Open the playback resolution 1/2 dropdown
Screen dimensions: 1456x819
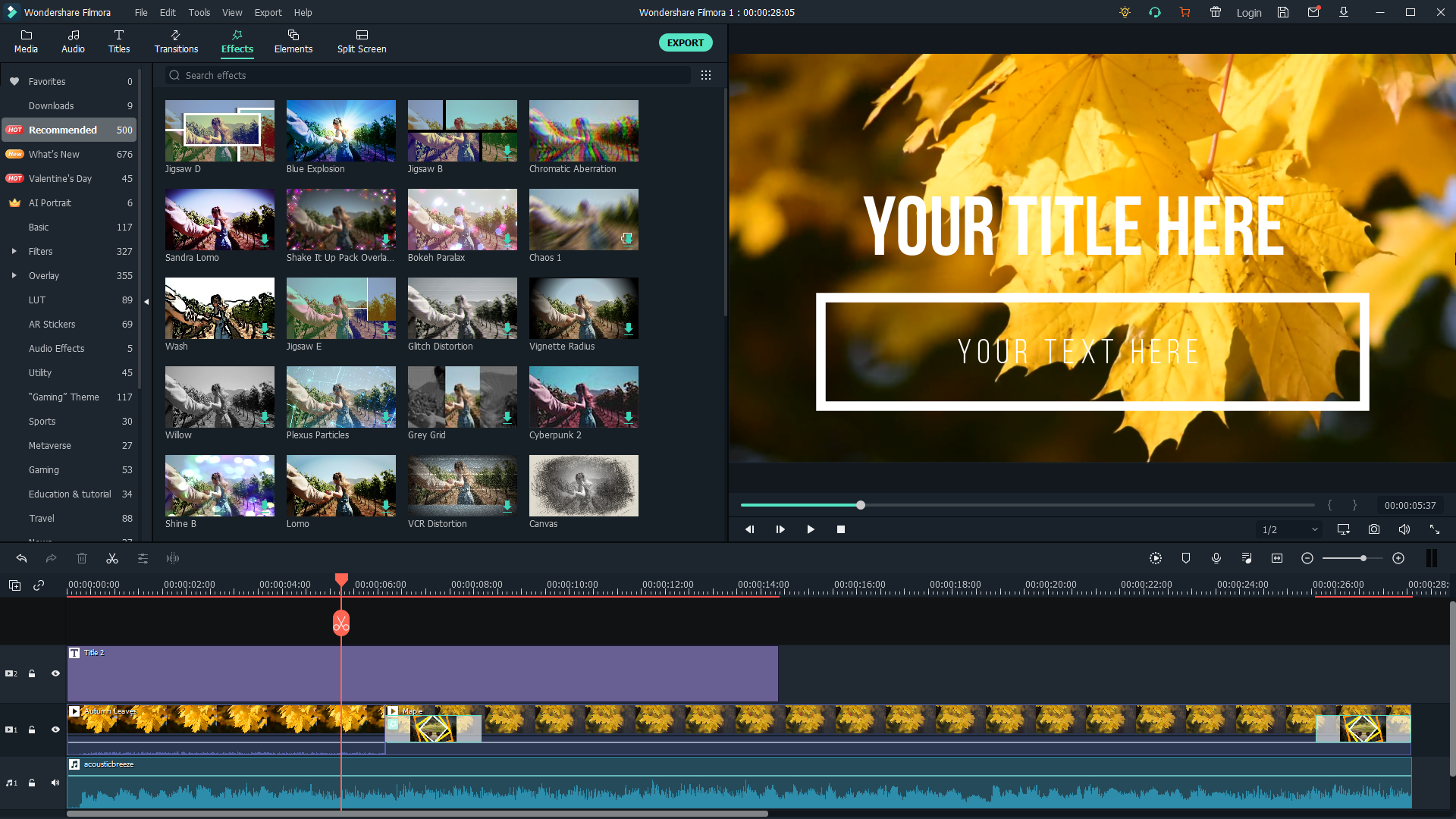click(1288, 529)
